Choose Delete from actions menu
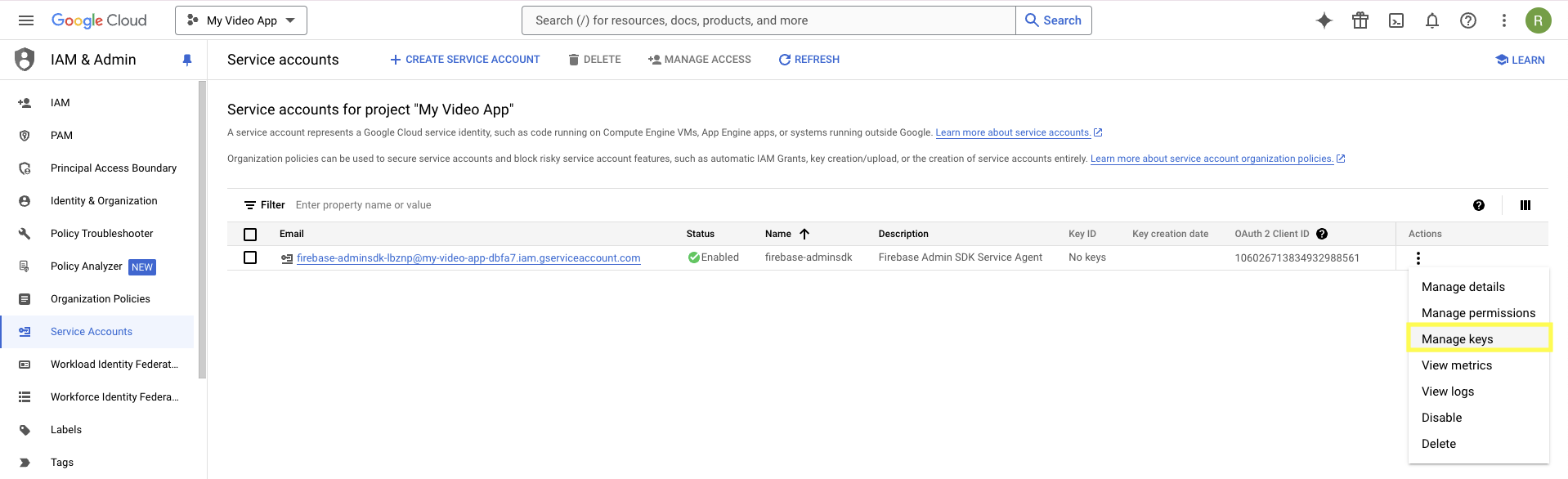Viewport: 1568px width, 479px height. [x=1479, y=444]
